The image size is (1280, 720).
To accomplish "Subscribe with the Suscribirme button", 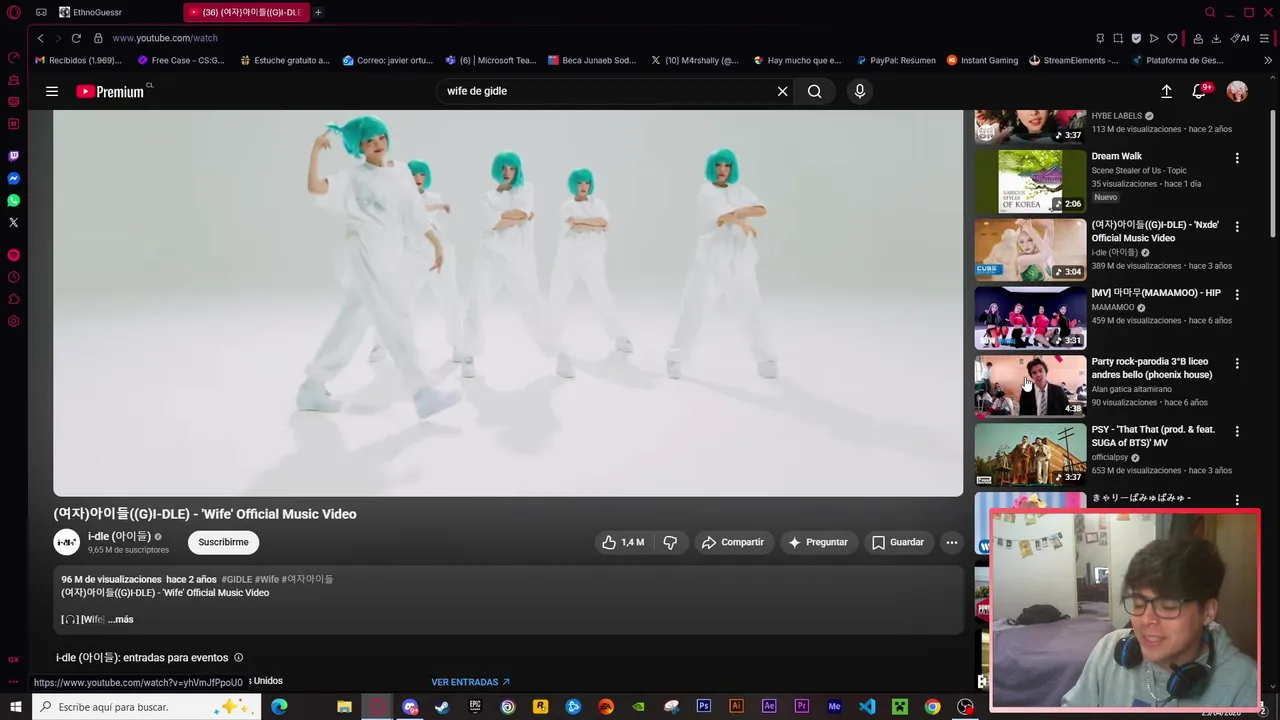I will 223,542.
